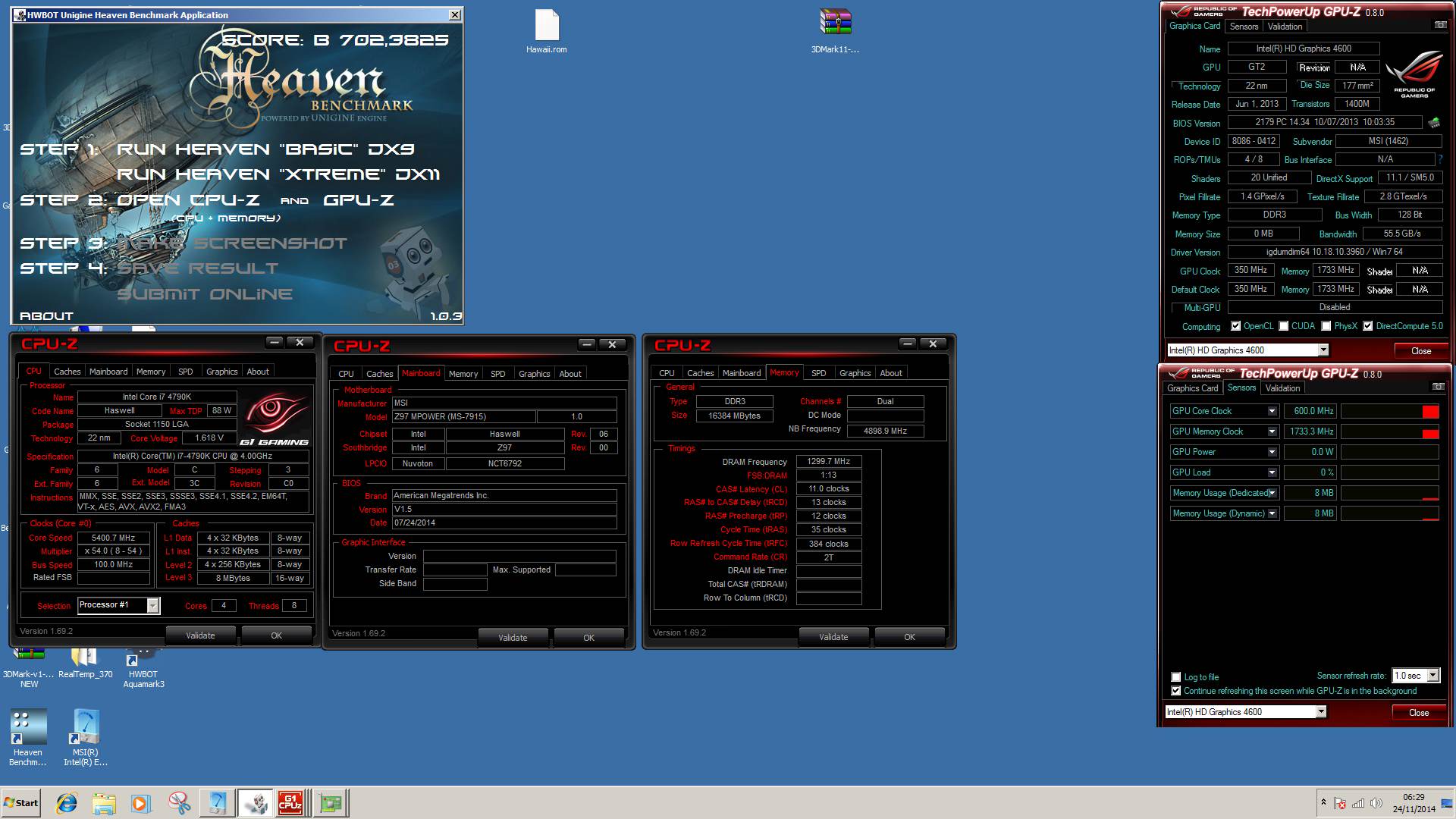Screen dimensions: 1456x819
Task: Select HWBOT Aquamark3 desktop icon
Action: [x=143, y=667]
